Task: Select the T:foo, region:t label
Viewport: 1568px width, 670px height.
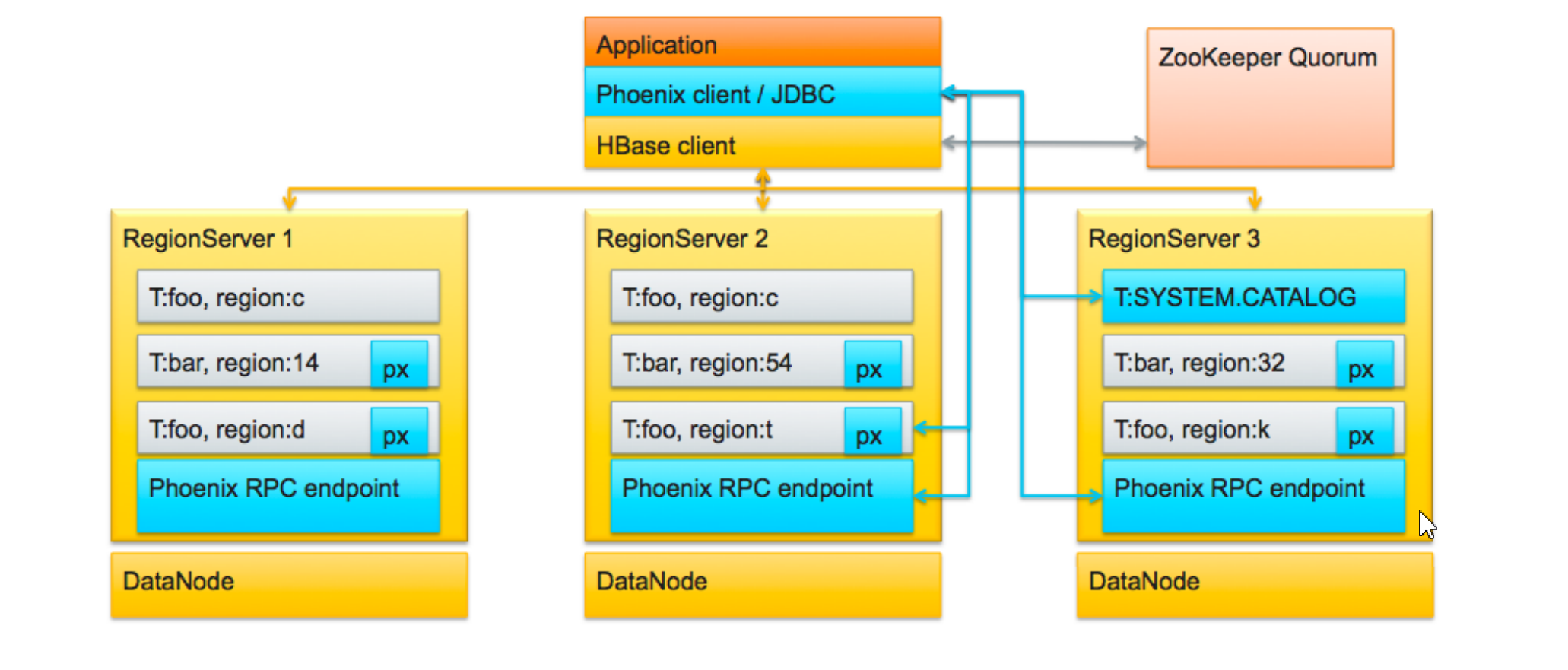Action: tap(697, 430)
